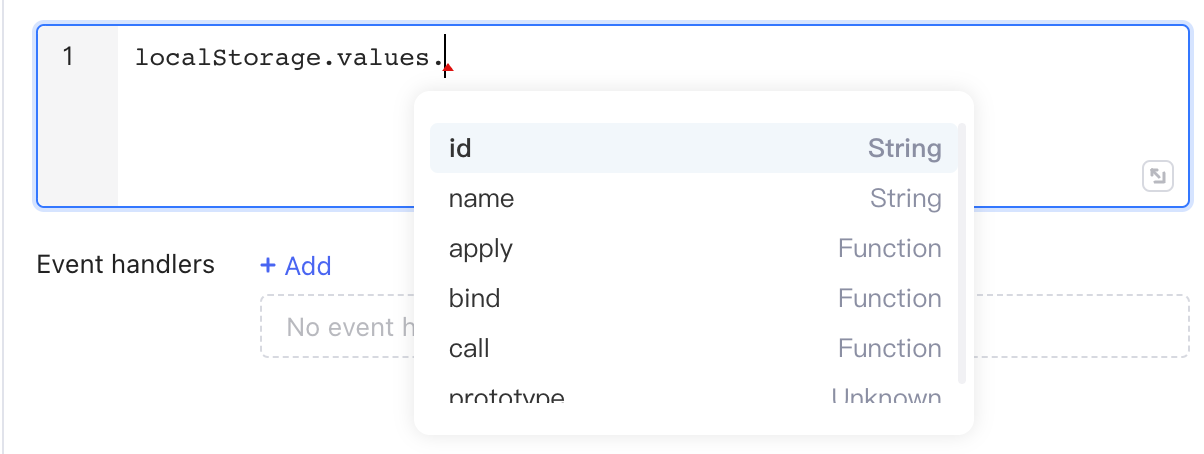This screenshot has width=1204, height=454.
Task: Click the "String" type beside id
Action: tap(904, 149)
